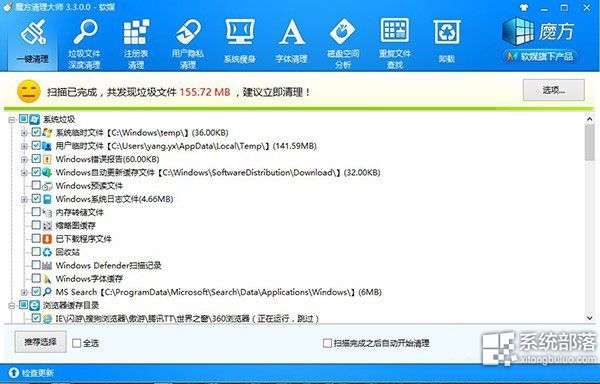The height and width of the screenshot is (384, 600).
Task: Check the 回收站 checkbox
Action: 36,252
